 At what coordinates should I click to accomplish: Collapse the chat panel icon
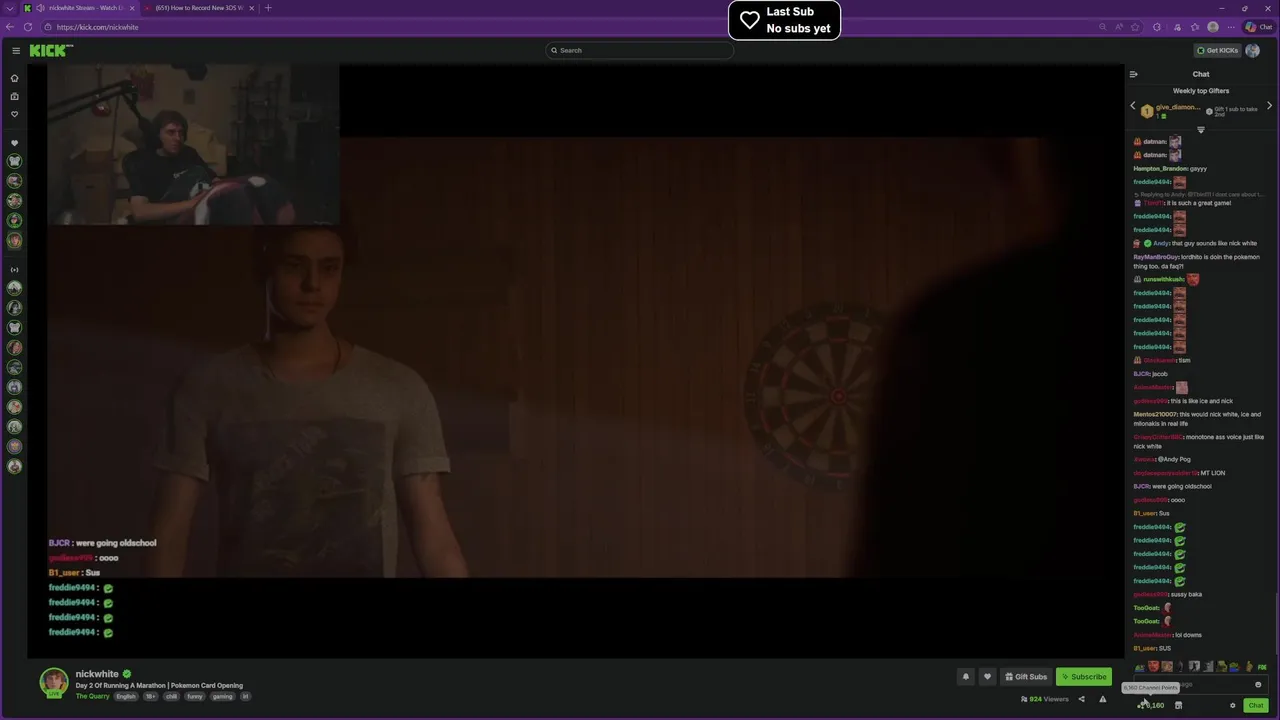click(1133, 74)
